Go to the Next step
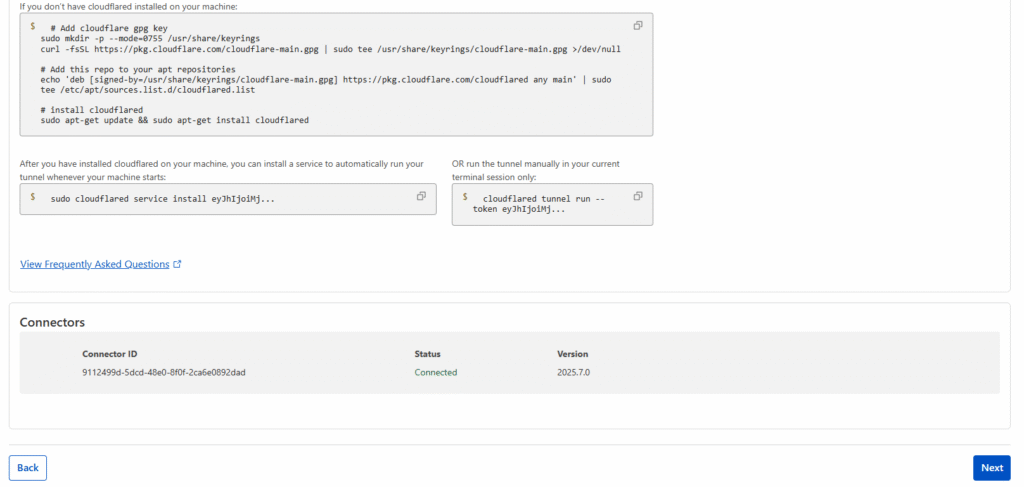Screen dimensions: 1024x487 coord(991,467)
